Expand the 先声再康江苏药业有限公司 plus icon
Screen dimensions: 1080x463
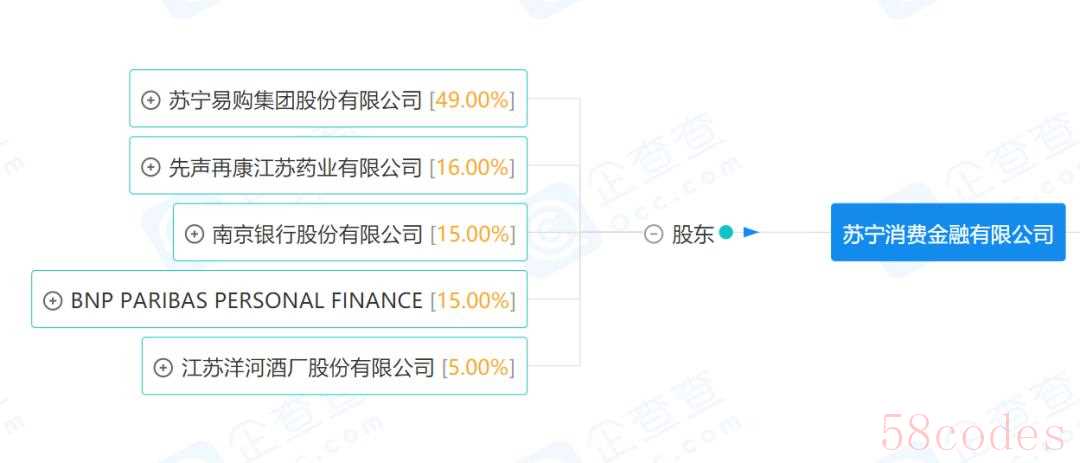tap(150, 167)
